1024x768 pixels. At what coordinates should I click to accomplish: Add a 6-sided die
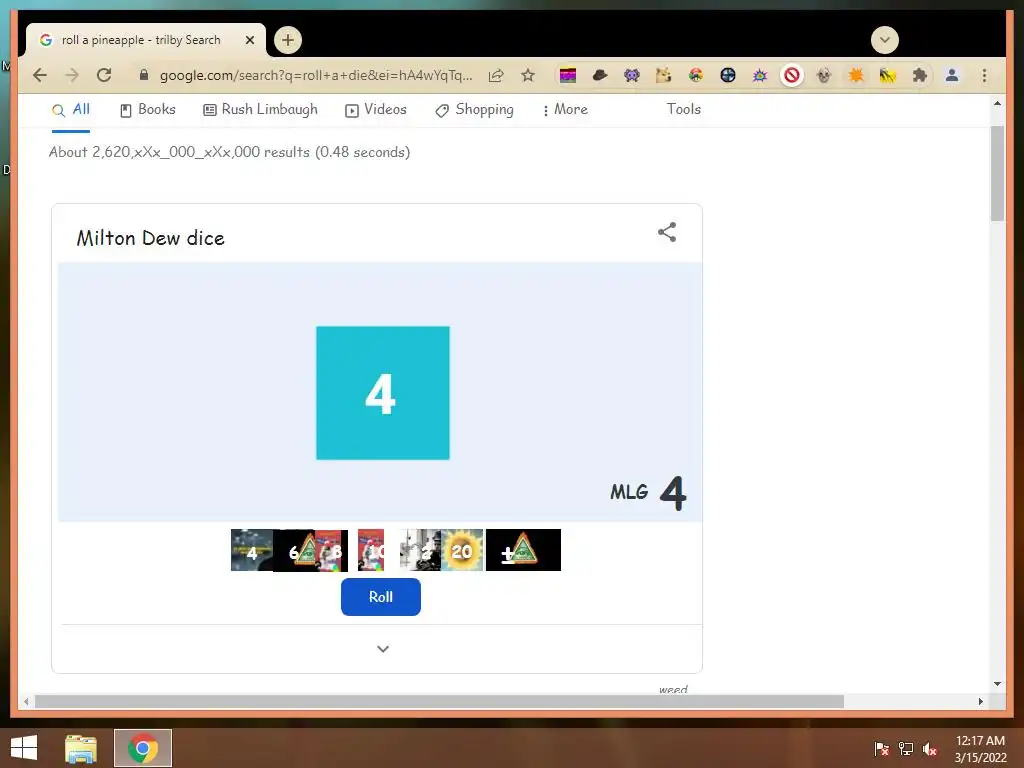[294, 550]
